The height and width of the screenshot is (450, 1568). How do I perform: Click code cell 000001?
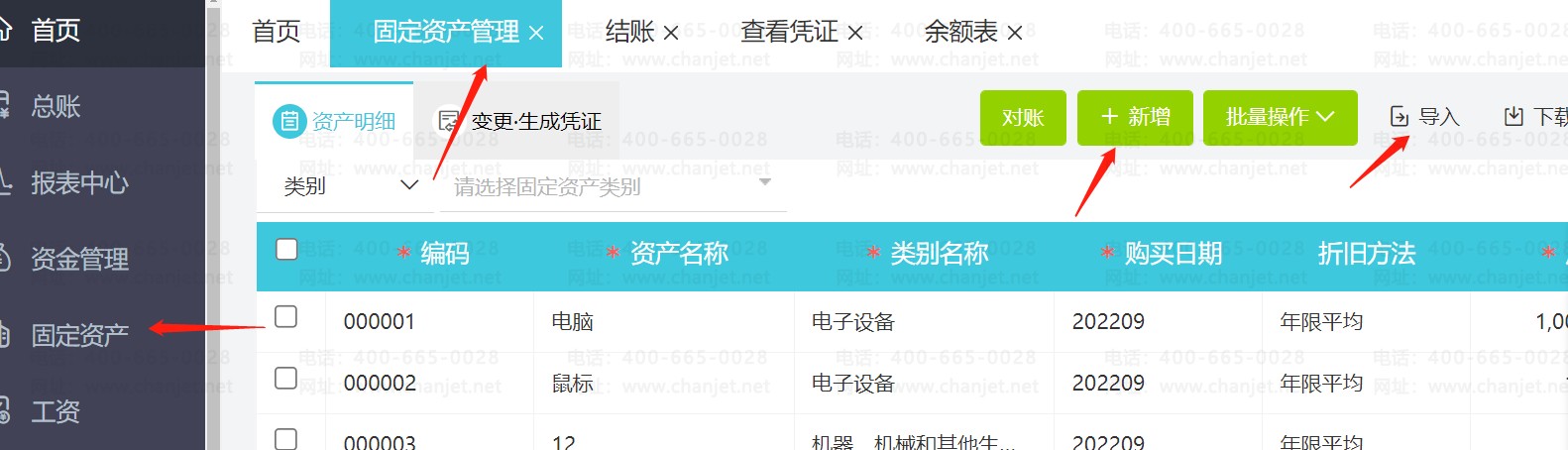pos(380,322)
